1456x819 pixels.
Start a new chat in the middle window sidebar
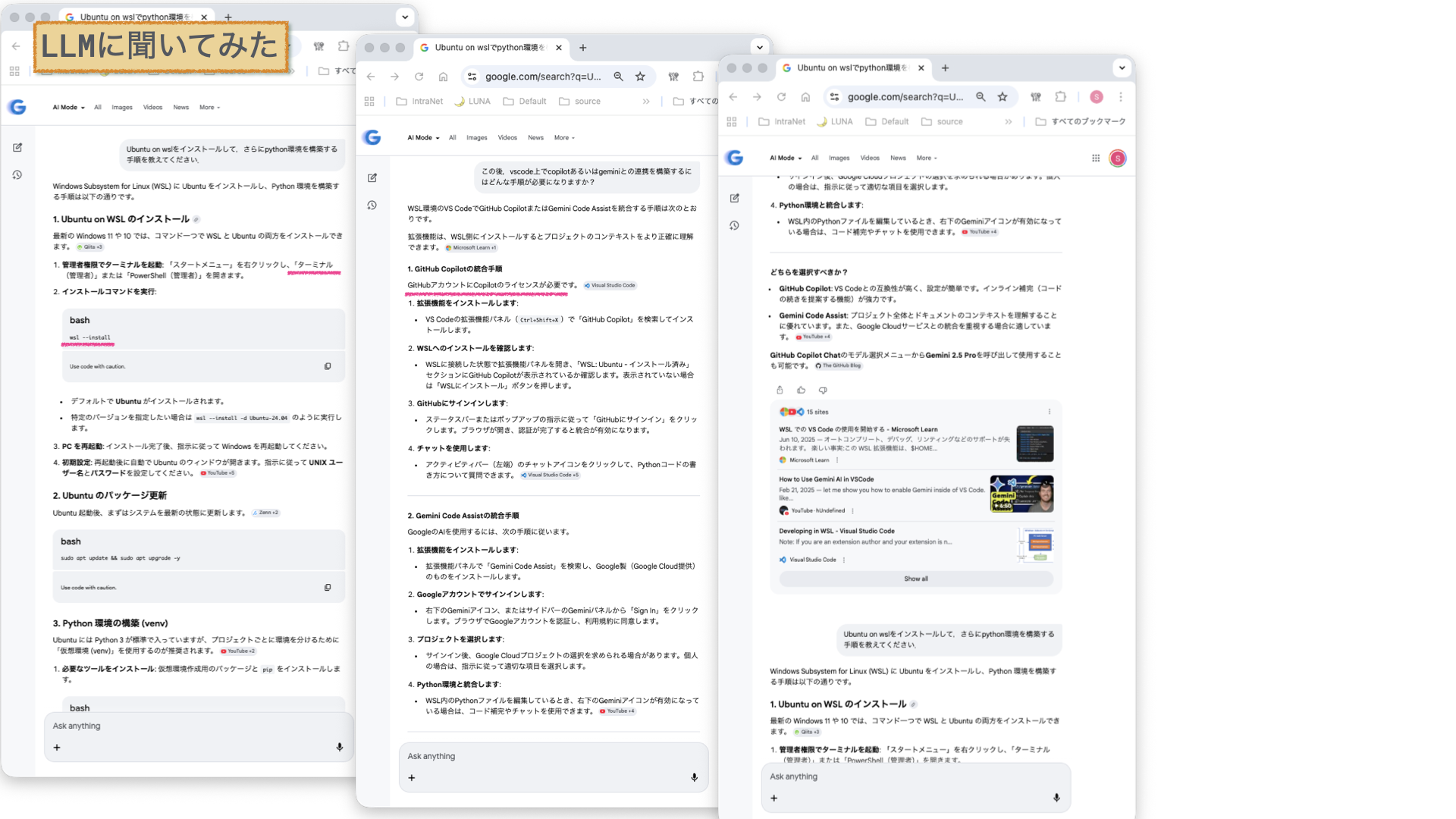(x=372, y=177)
